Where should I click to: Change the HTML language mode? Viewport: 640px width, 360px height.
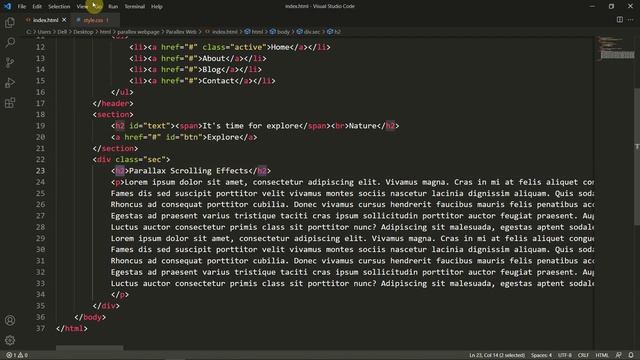point(602,355)
